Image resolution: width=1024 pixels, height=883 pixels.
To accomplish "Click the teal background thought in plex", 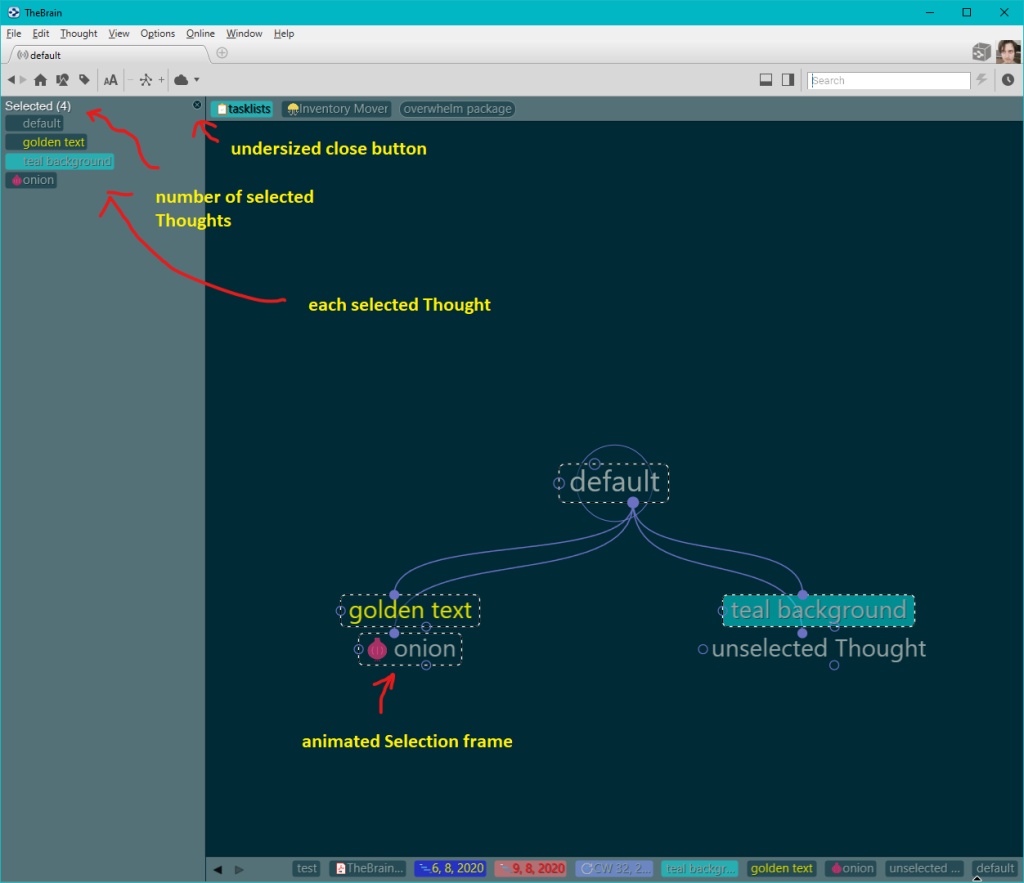I will point(818,610).
